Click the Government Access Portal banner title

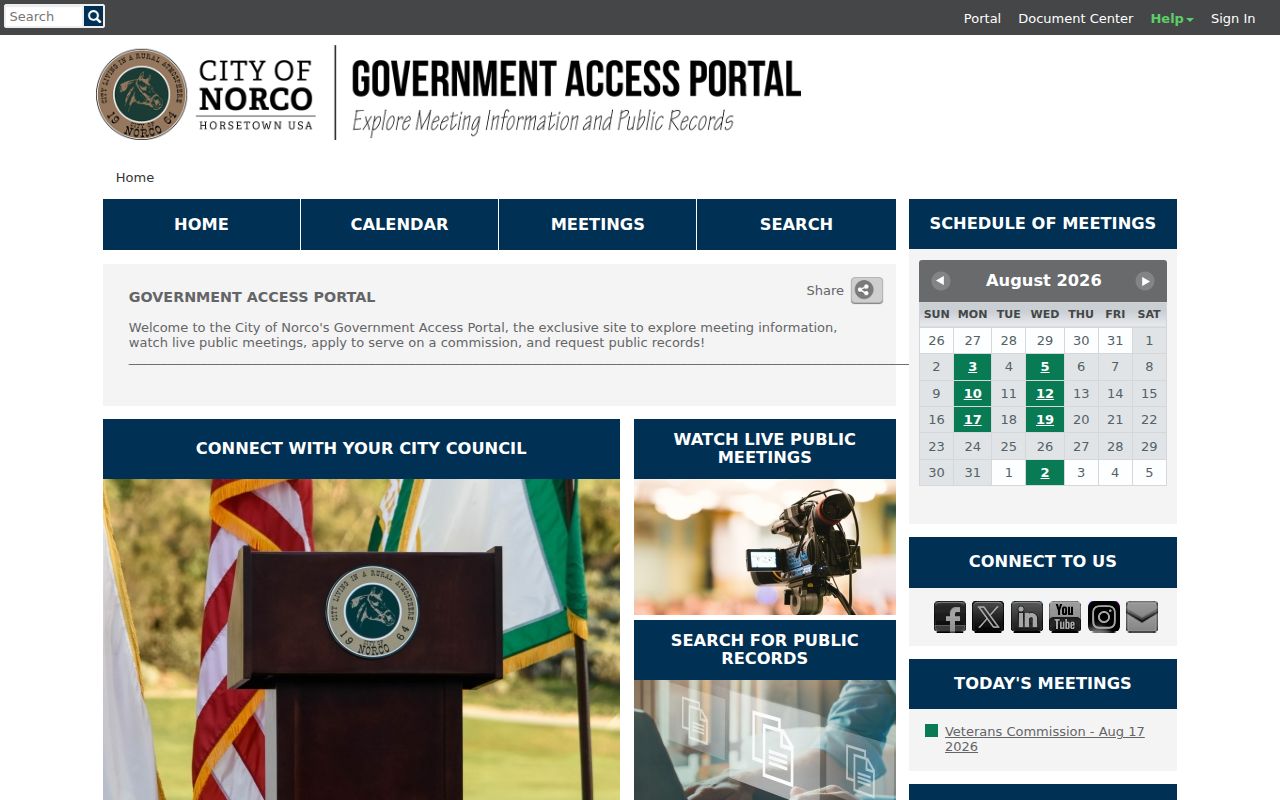[576, 80]
